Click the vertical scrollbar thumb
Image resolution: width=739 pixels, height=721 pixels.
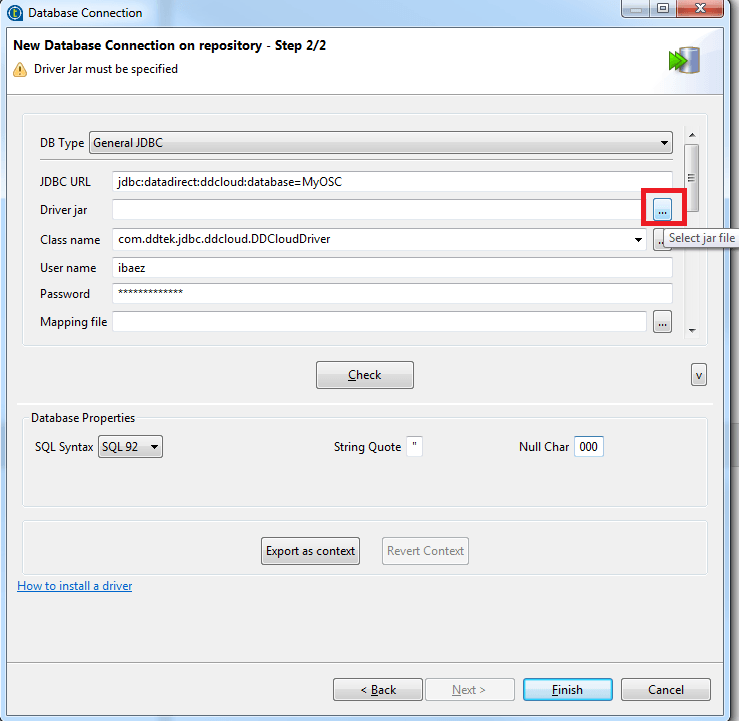[x=691, y=178]
